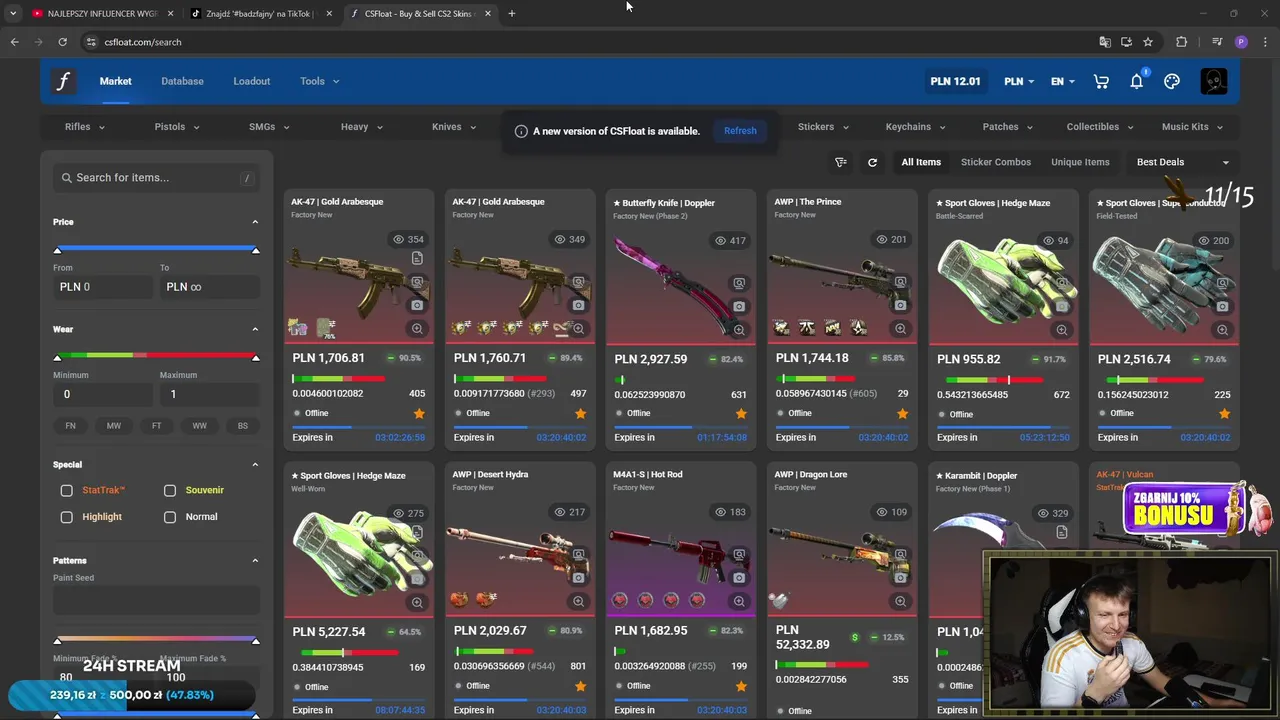The image size is (1280, 720).
Task: Check the Highlight checkbox
Action: pyautogui.click(x=66, y=517)
